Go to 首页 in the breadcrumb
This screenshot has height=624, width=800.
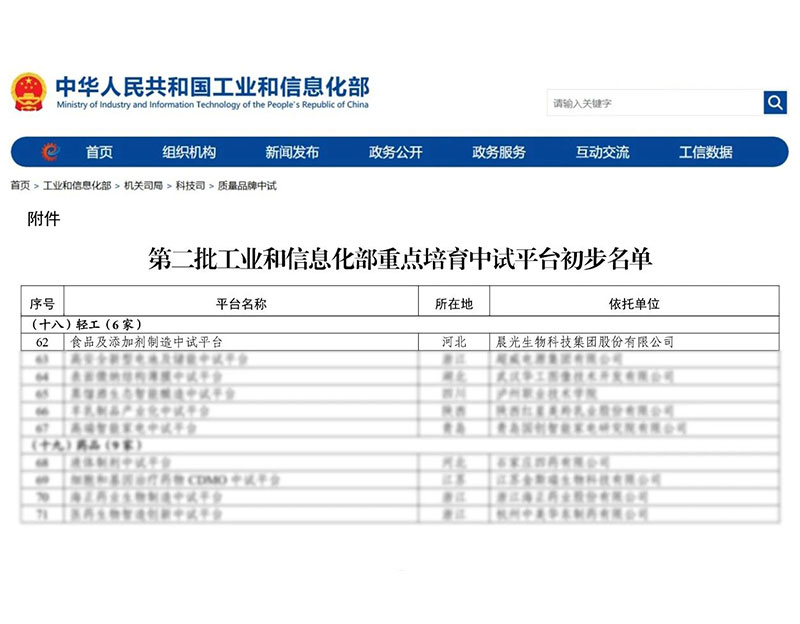20,185
